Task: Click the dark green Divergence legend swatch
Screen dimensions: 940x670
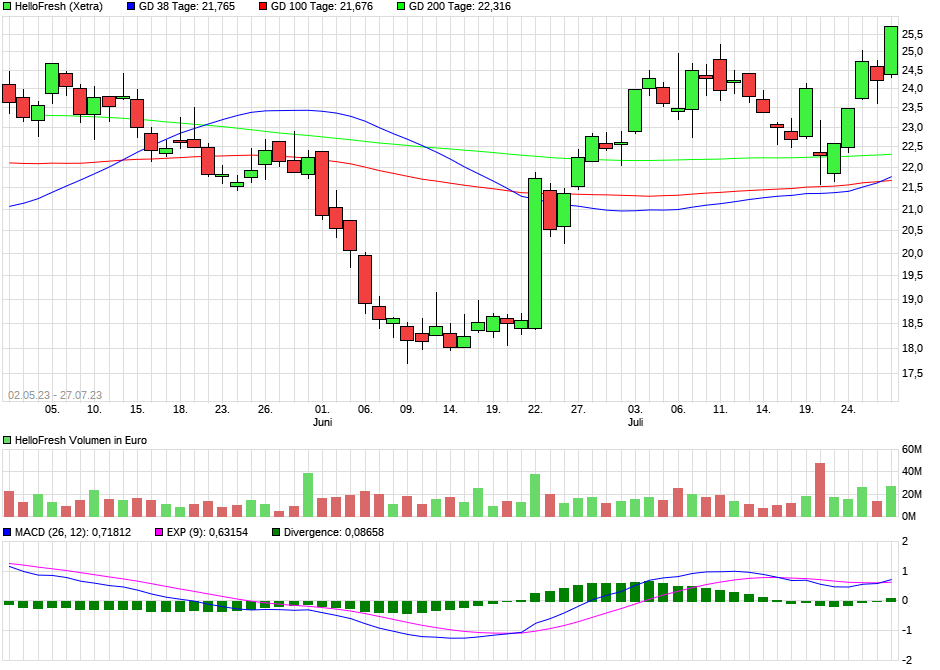Action: click(x=276, y=532)
